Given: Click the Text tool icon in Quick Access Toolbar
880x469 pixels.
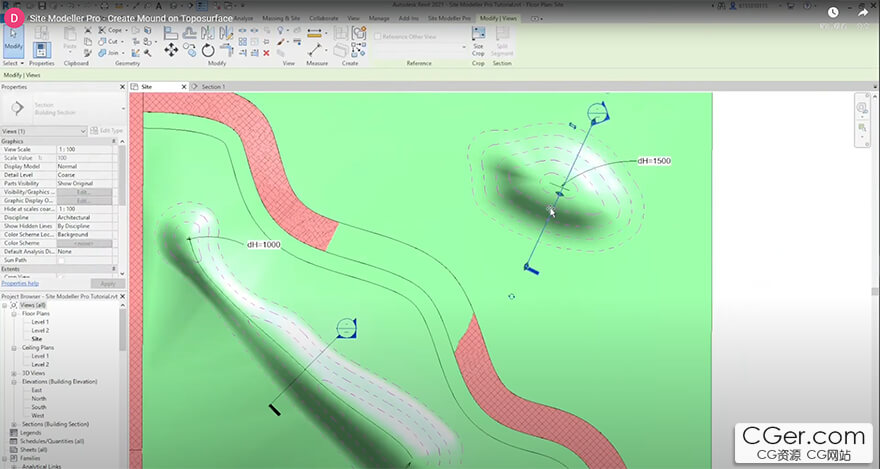Looking at the screenshot, I should pos(159,6).
